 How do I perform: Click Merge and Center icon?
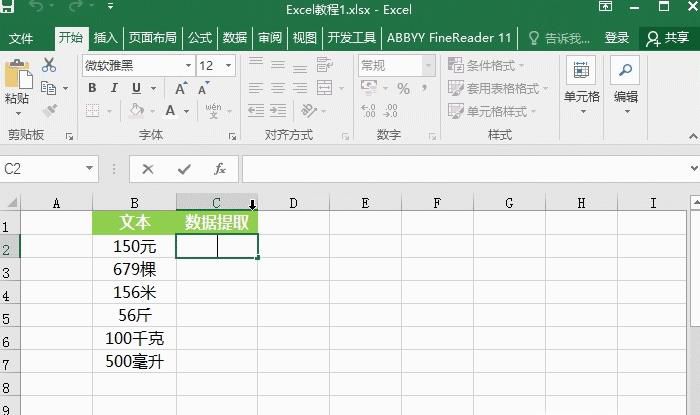(x=325, y=88)
